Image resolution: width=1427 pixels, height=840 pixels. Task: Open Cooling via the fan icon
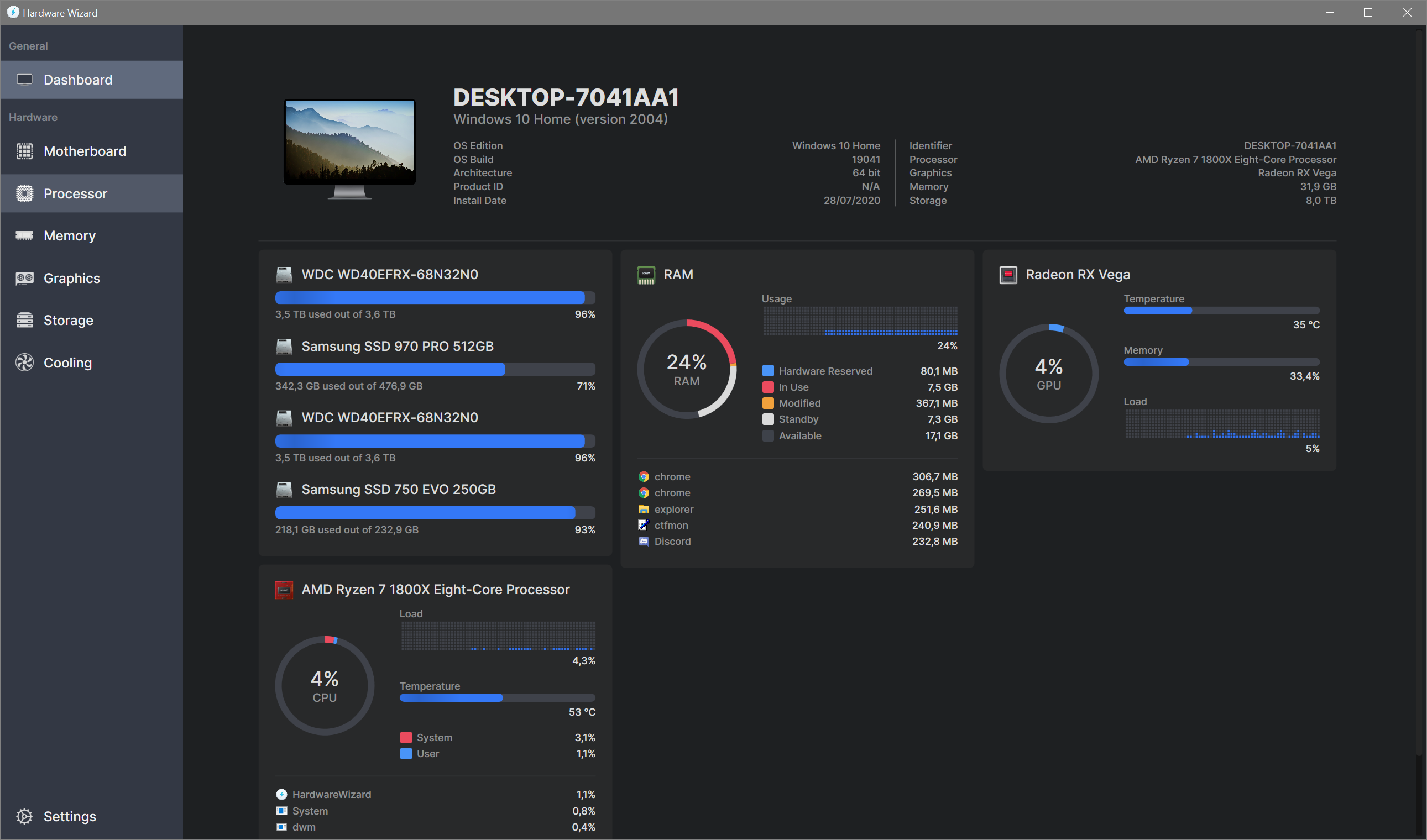click(24, 363)
